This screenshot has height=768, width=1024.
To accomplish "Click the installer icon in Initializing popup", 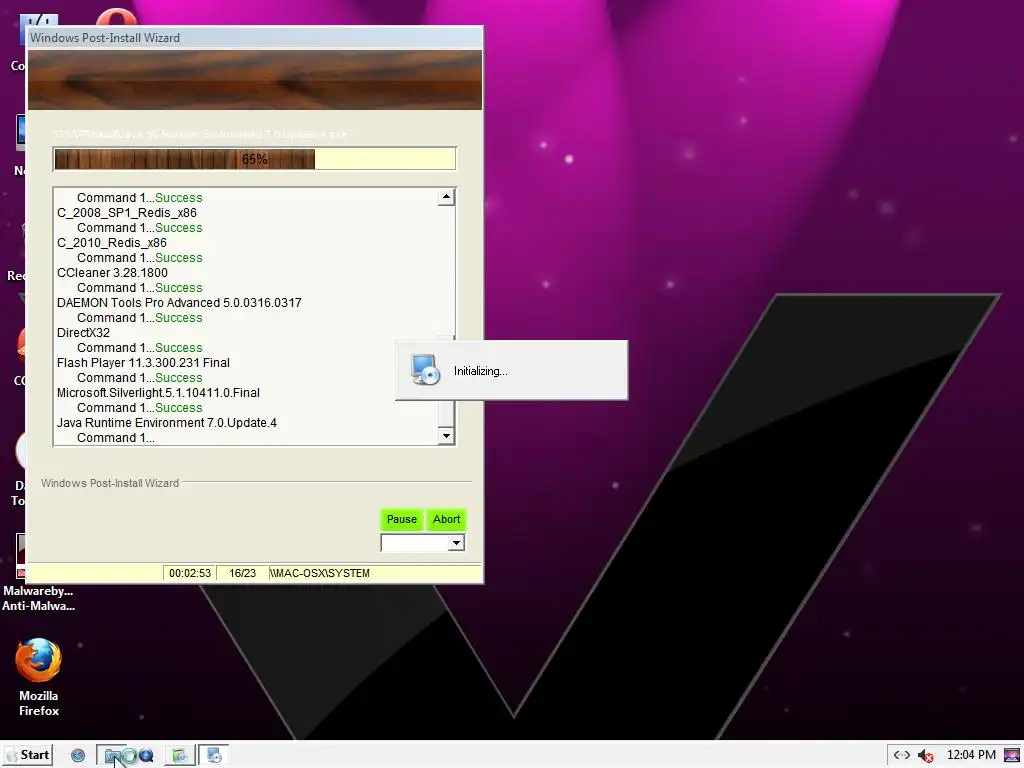I will (425, 370).
